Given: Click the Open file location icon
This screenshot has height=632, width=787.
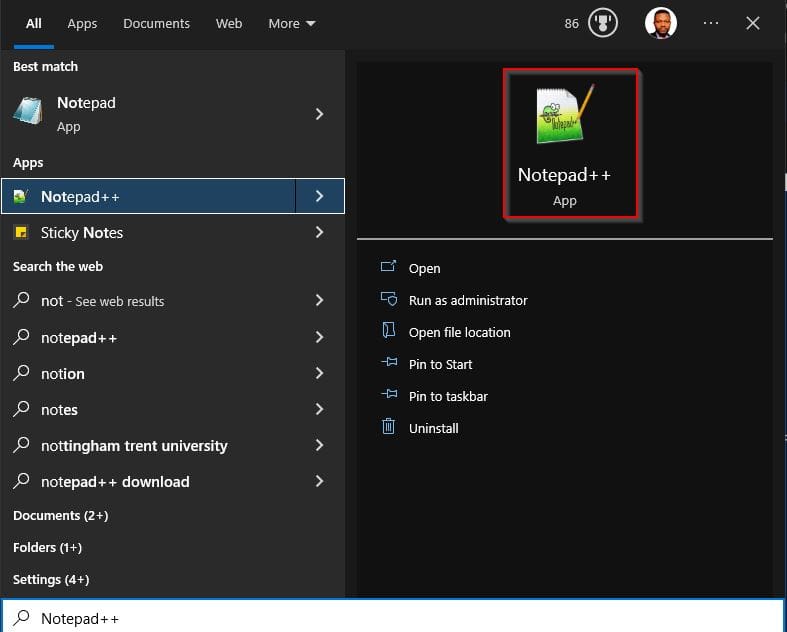Looking at the screenshot, I should click(388, 331).
